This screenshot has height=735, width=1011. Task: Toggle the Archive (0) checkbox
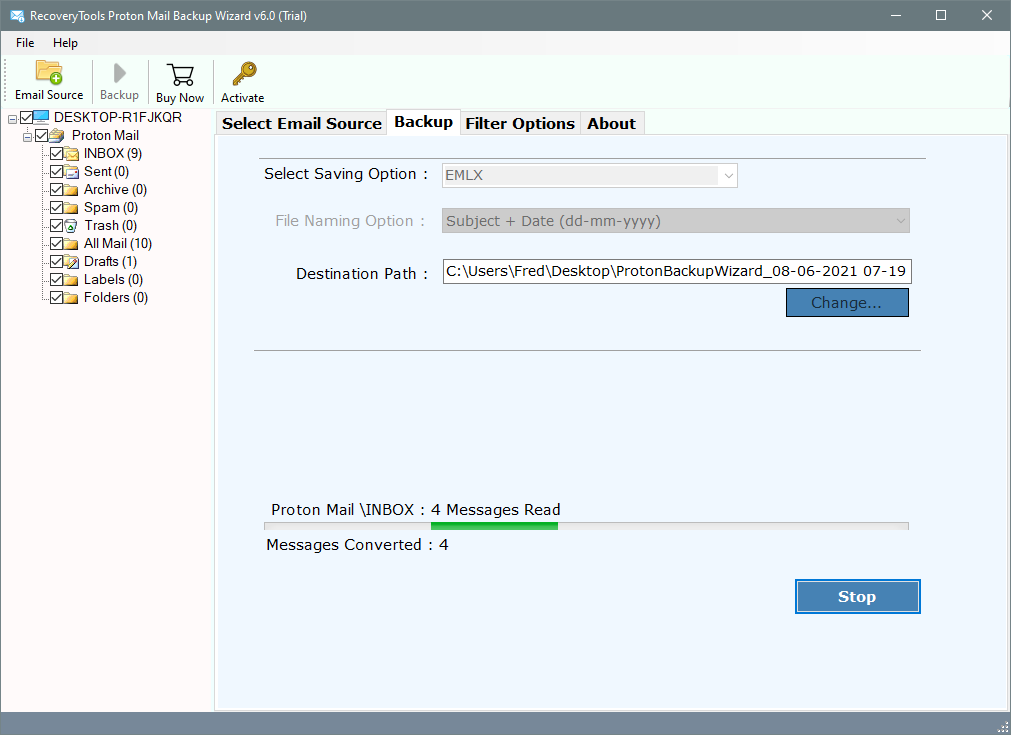pos(57,190)
